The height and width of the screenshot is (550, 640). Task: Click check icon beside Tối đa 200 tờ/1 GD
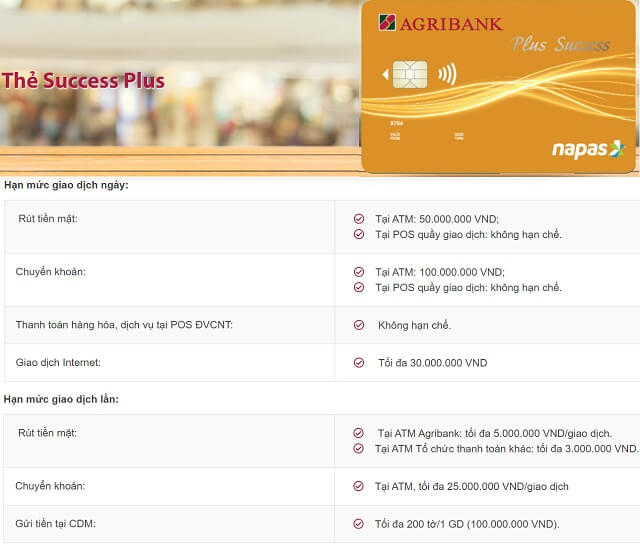pyautogui.click(x=358, y=523)
